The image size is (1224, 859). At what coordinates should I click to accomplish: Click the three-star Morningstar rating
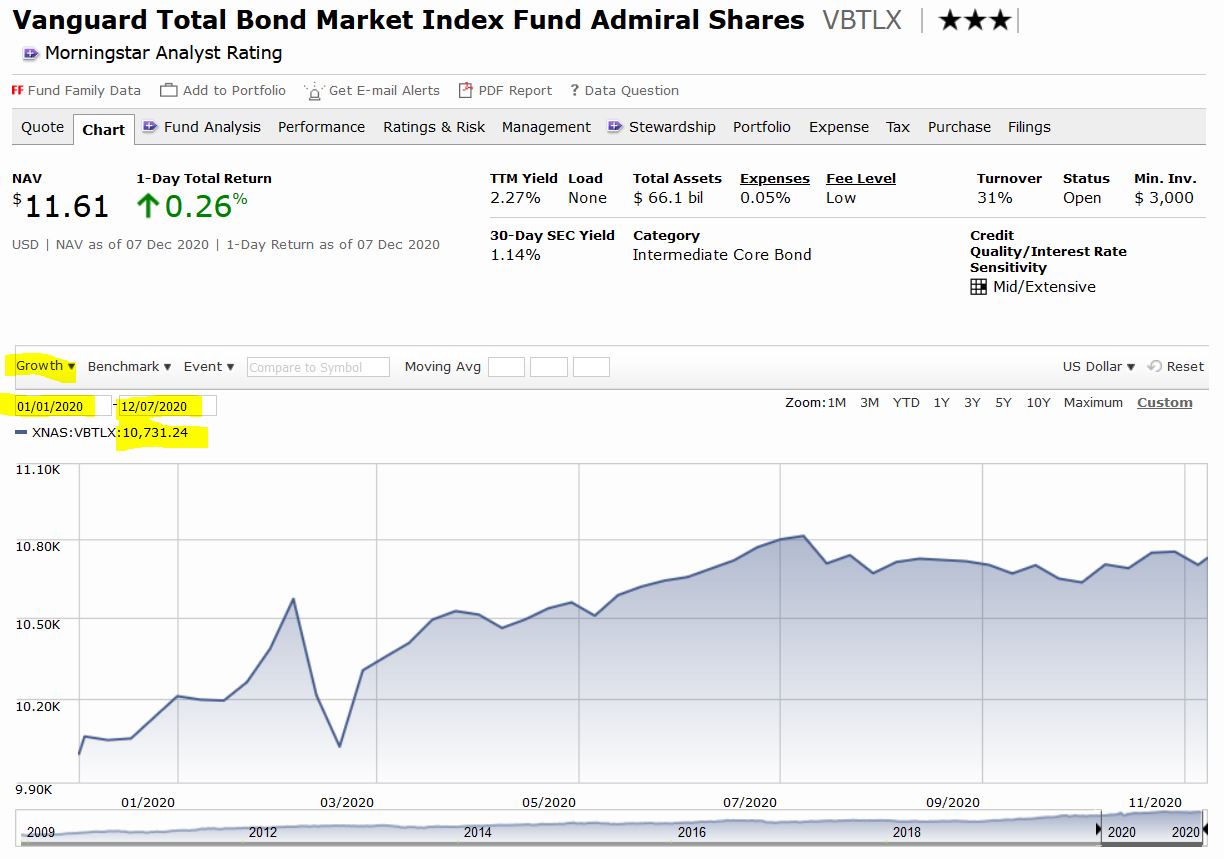click(976, 21)
